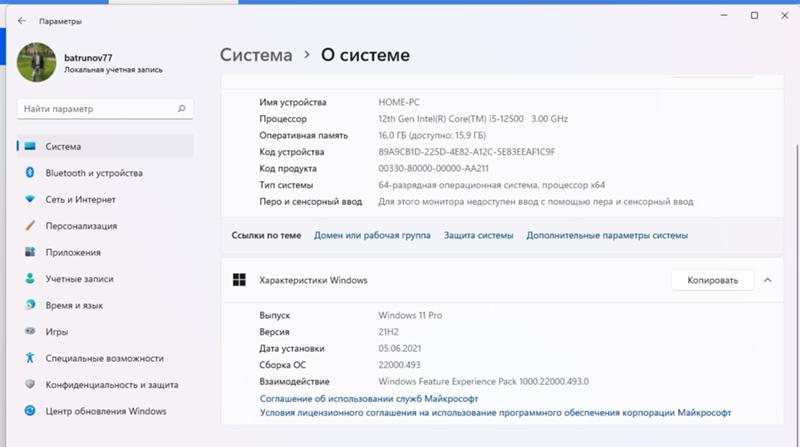Go back with the arrow icon
This screenshot has width=800, height=447.
tap(21, 21)
